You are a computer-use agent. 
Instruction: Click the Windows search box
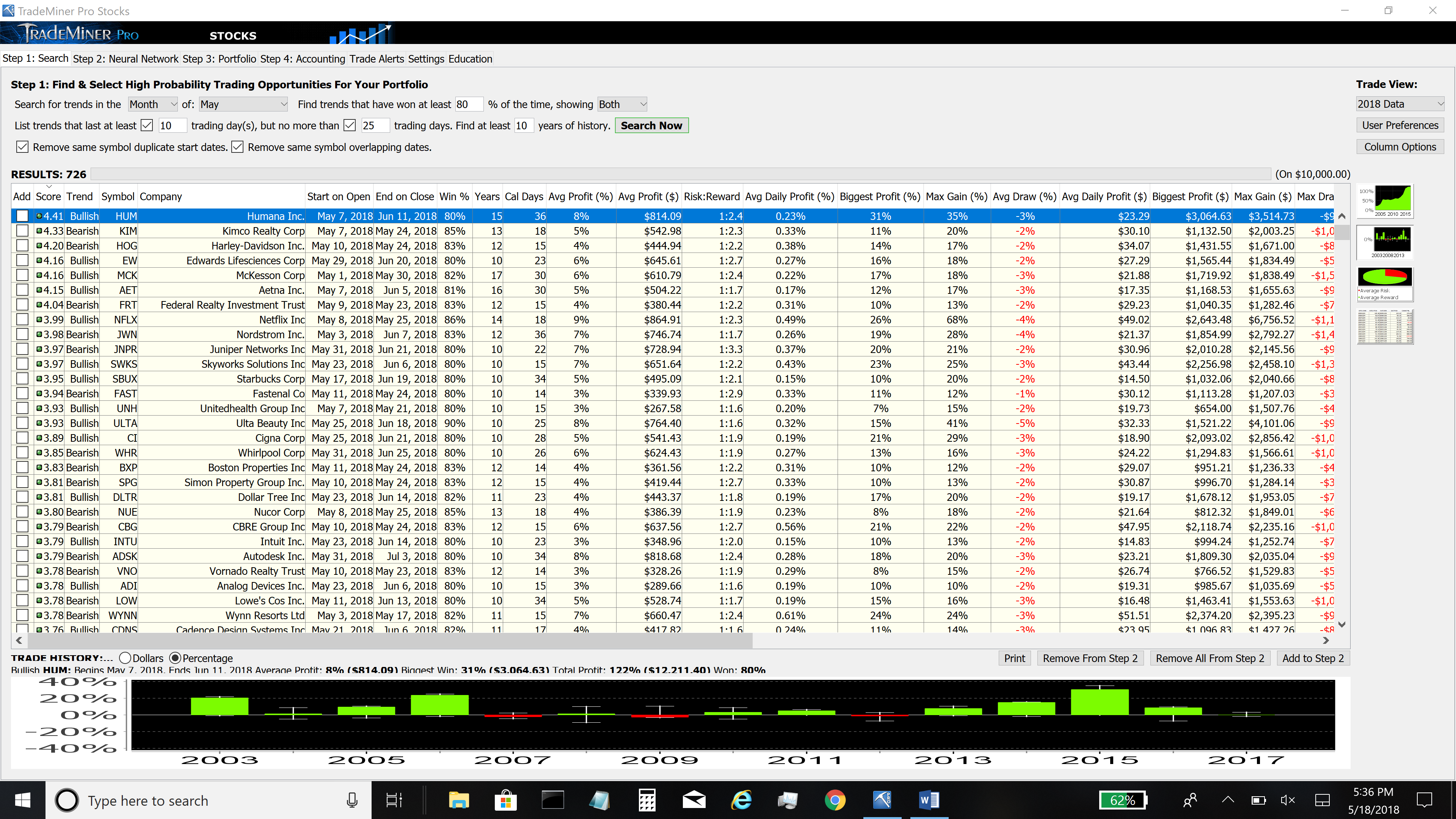208,800
